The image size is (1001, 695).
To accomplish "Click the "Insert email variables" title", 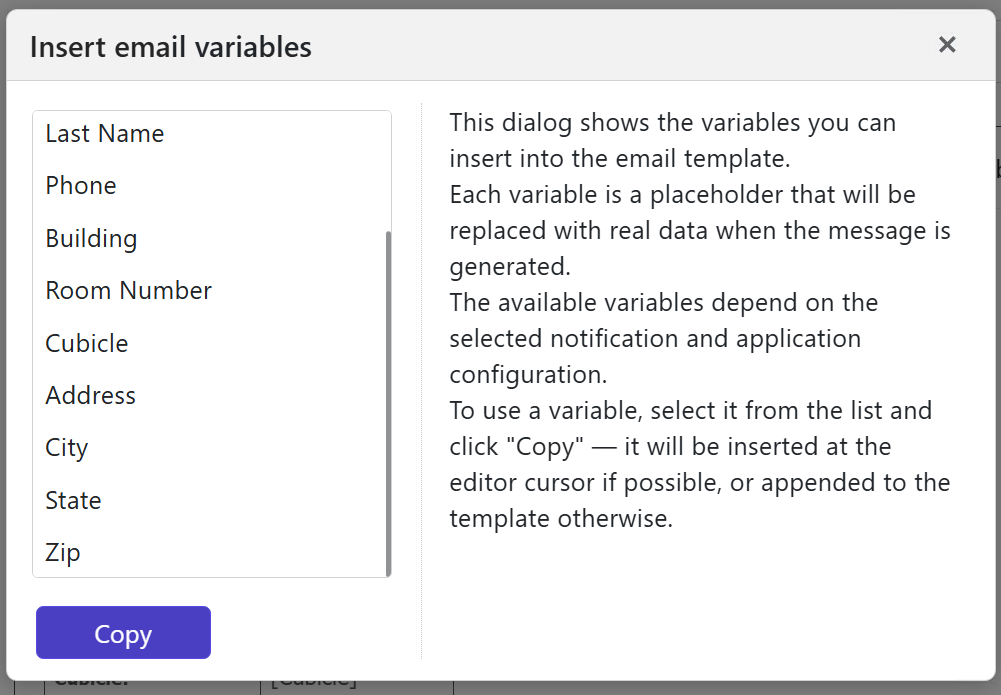I will pos(171,47).
